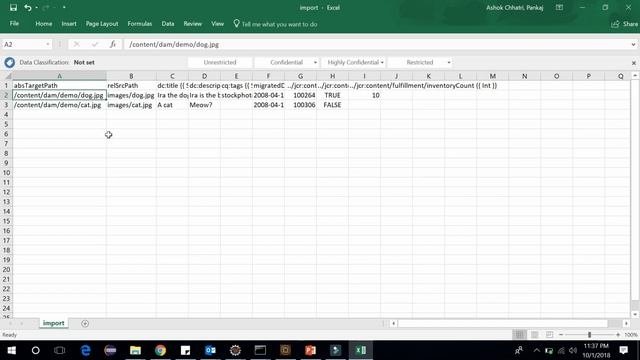Open File Explorer from taskbar
This screenshot has height=360, width=640.
[x=136, y=350]
